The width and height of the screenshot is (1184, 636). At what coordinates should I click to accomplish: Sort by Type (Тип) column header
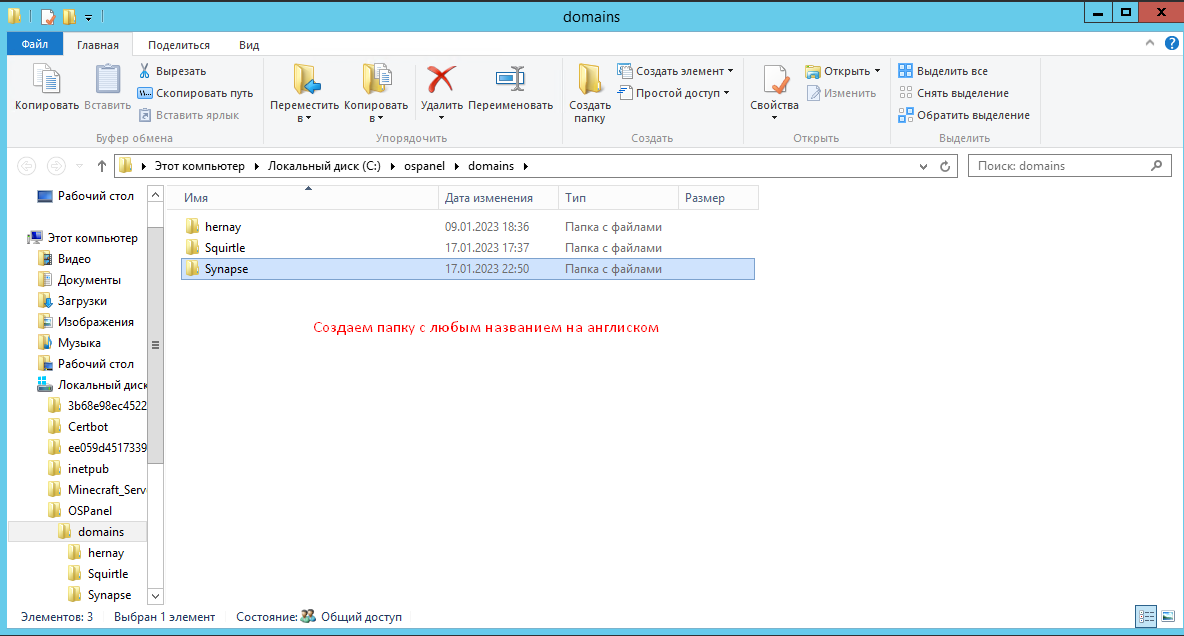(x=618, y=198)
